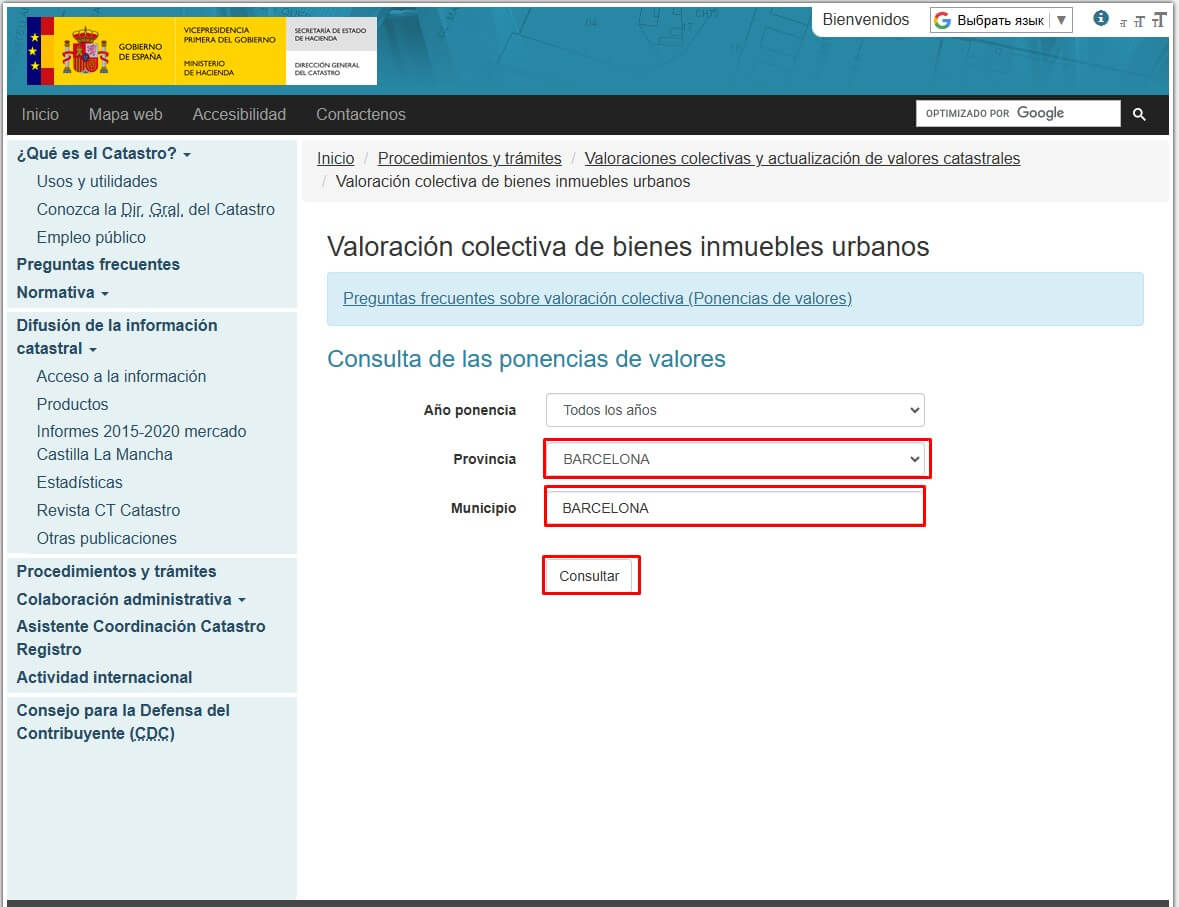Click the Gobierno de España logo
This screenshot has height=907, width=1179.
(x=102, y=51)
